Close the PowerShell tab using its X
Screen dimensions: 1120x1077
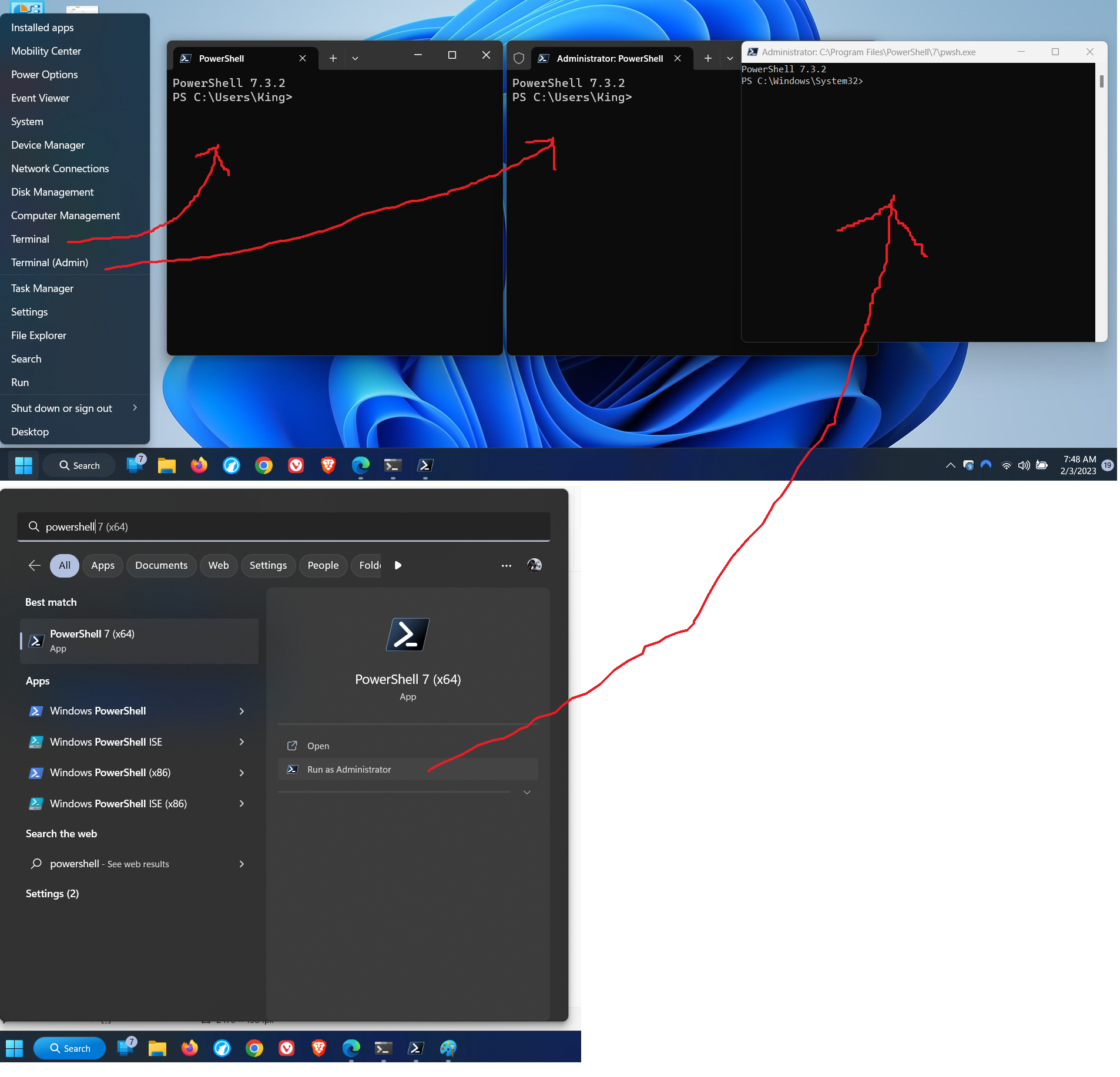pos(303,58)
